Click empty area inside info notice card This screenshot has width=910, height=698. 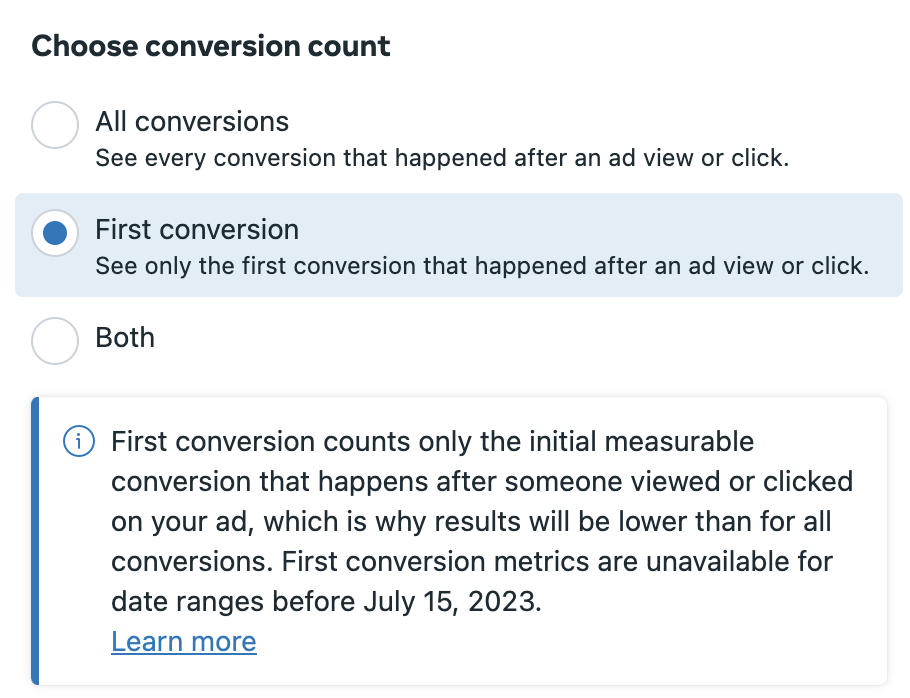[580, 644]
